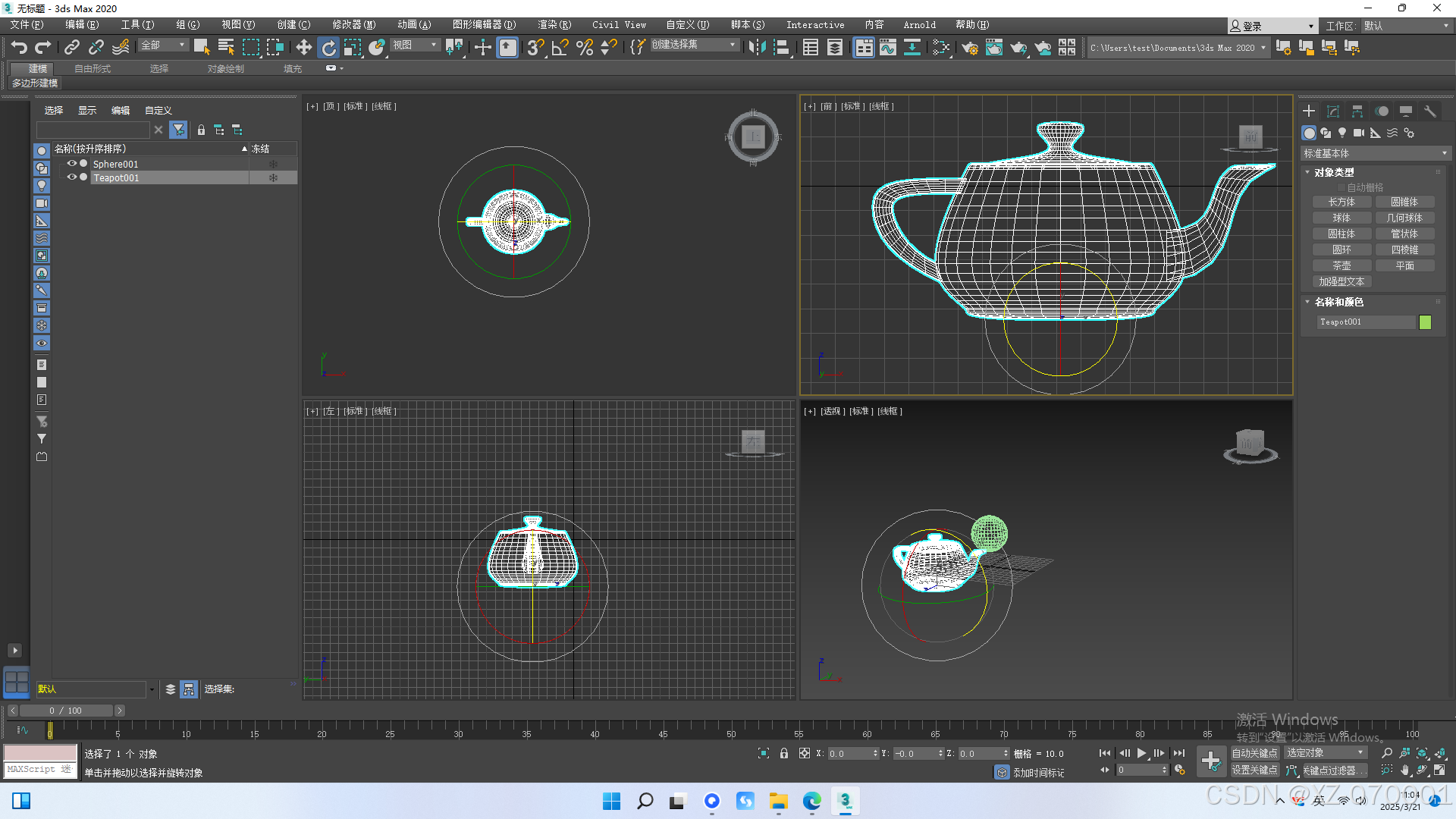Image resolution: width=1456 pixels, height=819 pixels.
Task: Open the Utilities wrench panel icon
Action: (1430, 111)
